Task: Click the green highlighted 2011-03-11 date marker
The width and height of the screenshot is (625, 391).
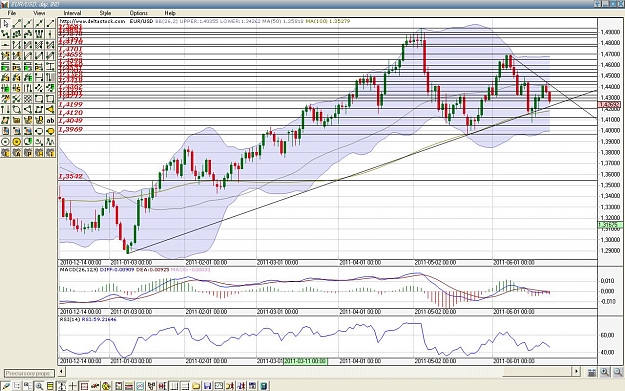Action: click(305, 361)
